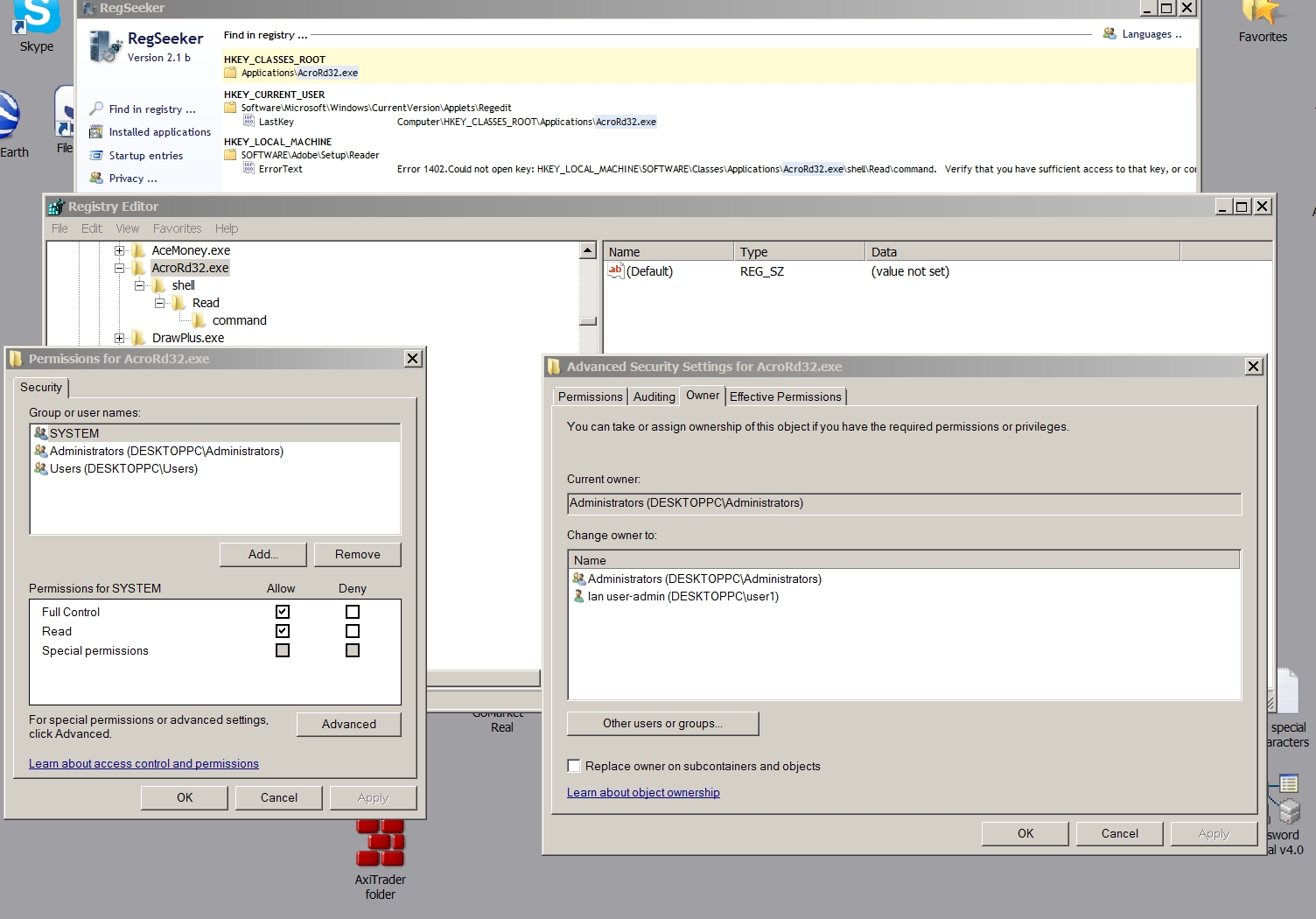Launch Skype from the desktop
1316x919 pixels.
click(x=34, y=16)
